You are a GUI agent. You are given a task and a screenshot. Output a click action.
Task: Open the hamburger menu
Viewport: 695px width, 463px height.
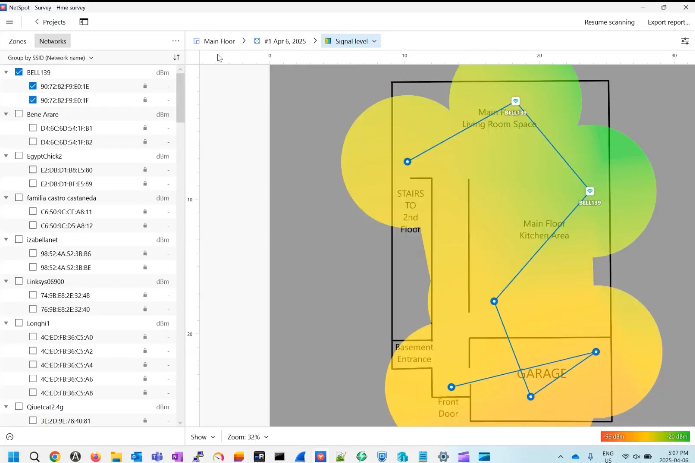click(10, 21)
